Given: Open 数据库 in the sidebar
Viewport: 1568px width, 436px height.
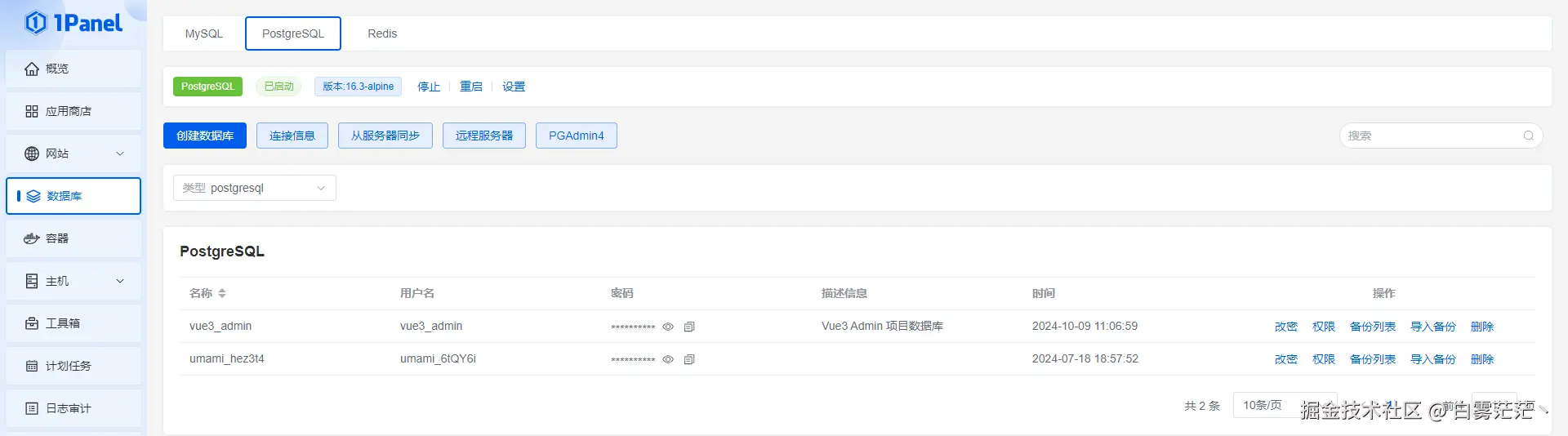Looking at the screenshot, I should pyautogui.click(x=73, y=196).
